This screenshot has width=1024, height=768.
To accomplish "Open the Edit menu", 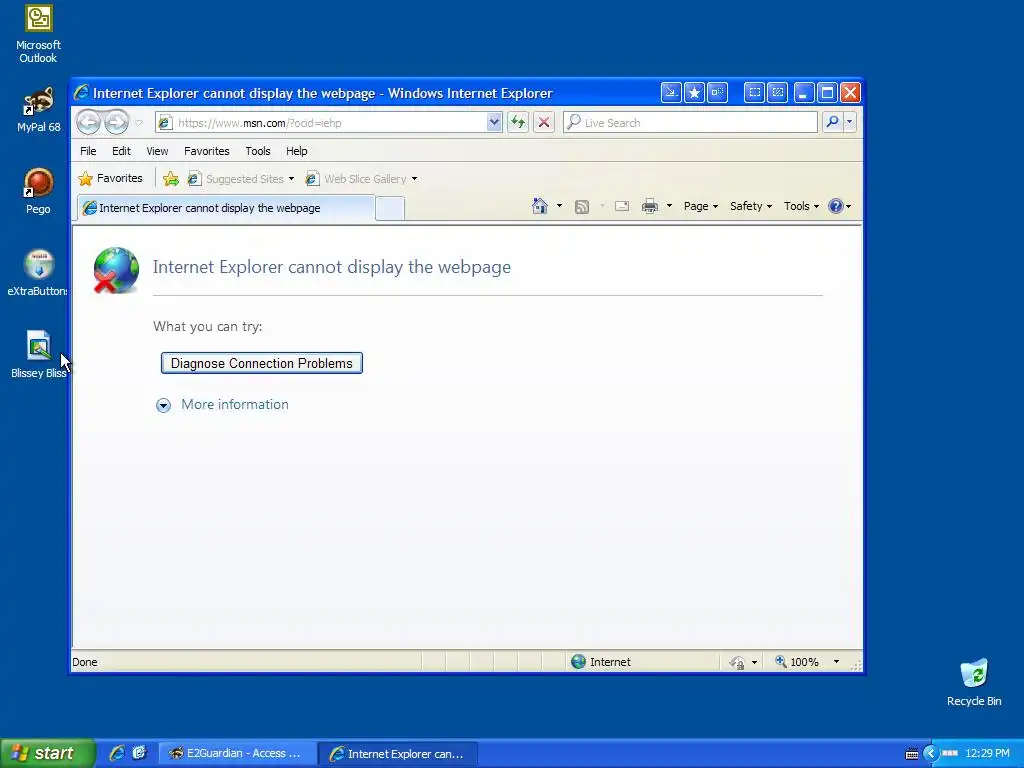I will (121, 151).
